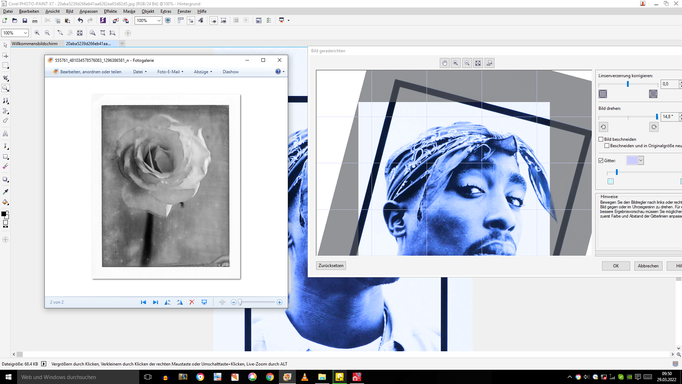
Task: Click Diashow in Fotogalerie toolbar
Action: pos(231,72)
